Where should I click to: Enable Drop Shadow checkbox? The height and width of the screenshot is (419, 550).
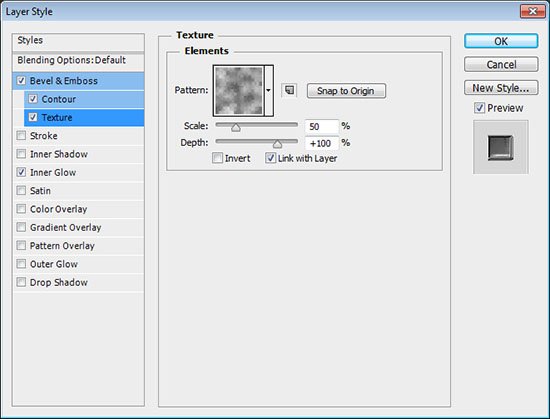pos(21,282)
